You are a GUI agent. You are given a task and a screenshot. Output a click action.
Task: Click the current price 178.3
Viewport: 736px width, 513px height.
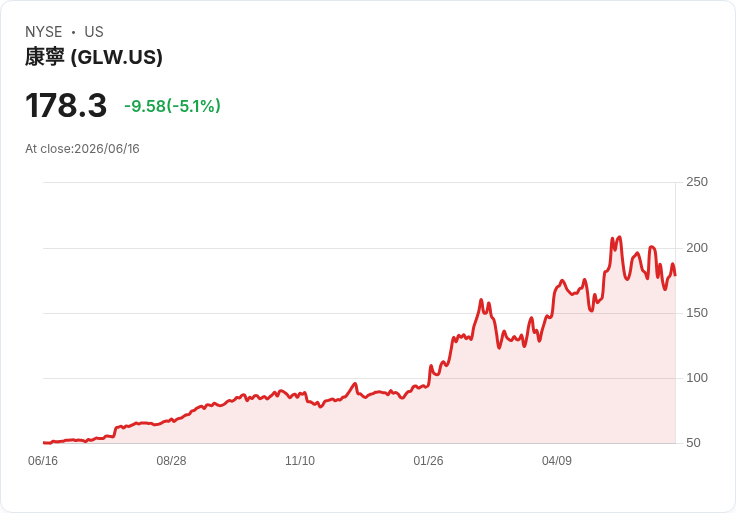[x=66, y=105]
